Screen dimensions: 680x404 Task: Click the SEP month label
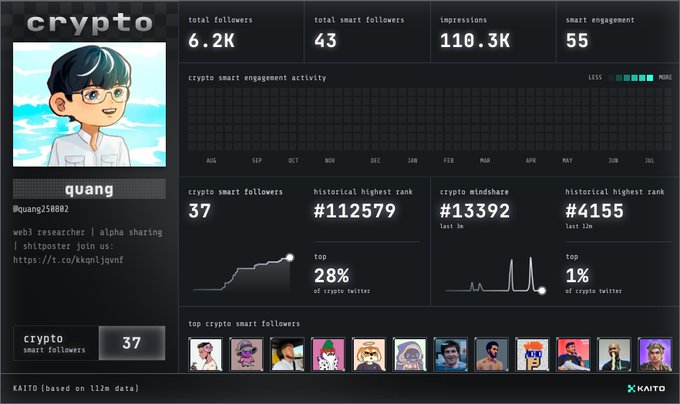(x=257, y=160)
